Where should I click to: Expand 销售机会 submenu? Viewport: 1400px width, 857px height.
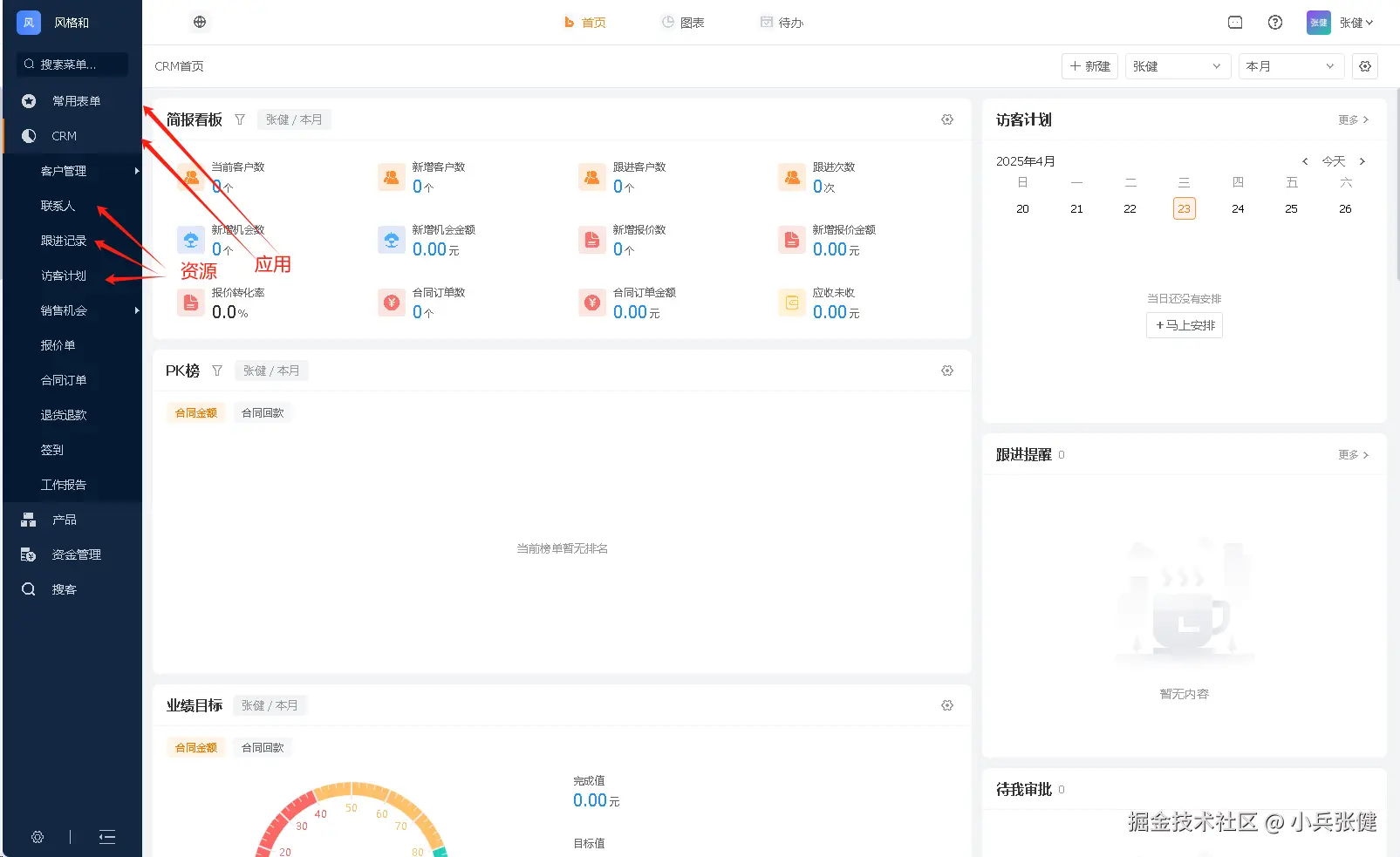point(73,310)
